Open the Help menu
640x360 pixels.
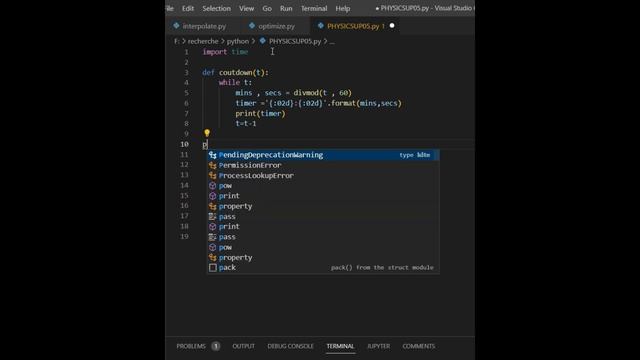coord(343,8)
